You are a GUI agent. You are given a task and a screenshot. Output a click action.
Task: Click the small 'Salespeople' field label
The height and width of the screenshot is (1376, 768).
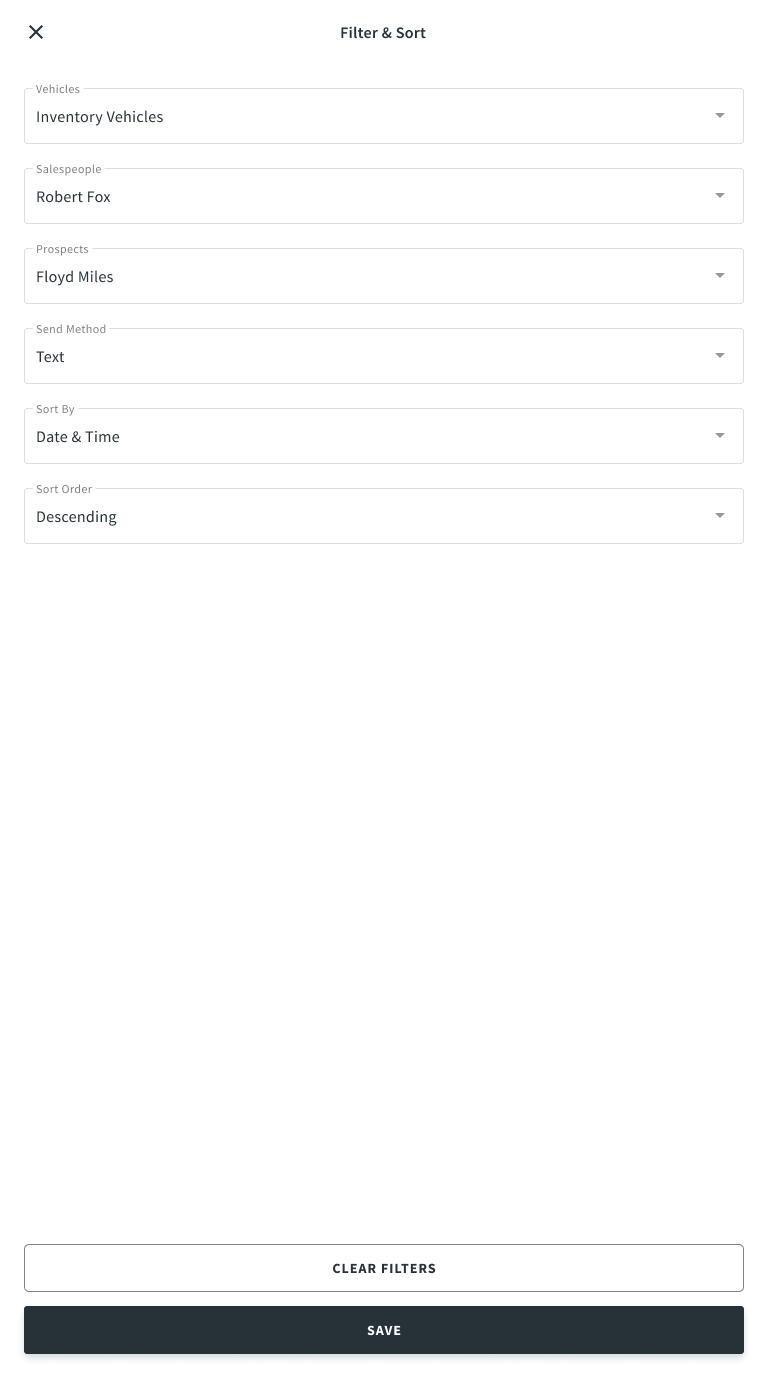click(x=69, y=169)
